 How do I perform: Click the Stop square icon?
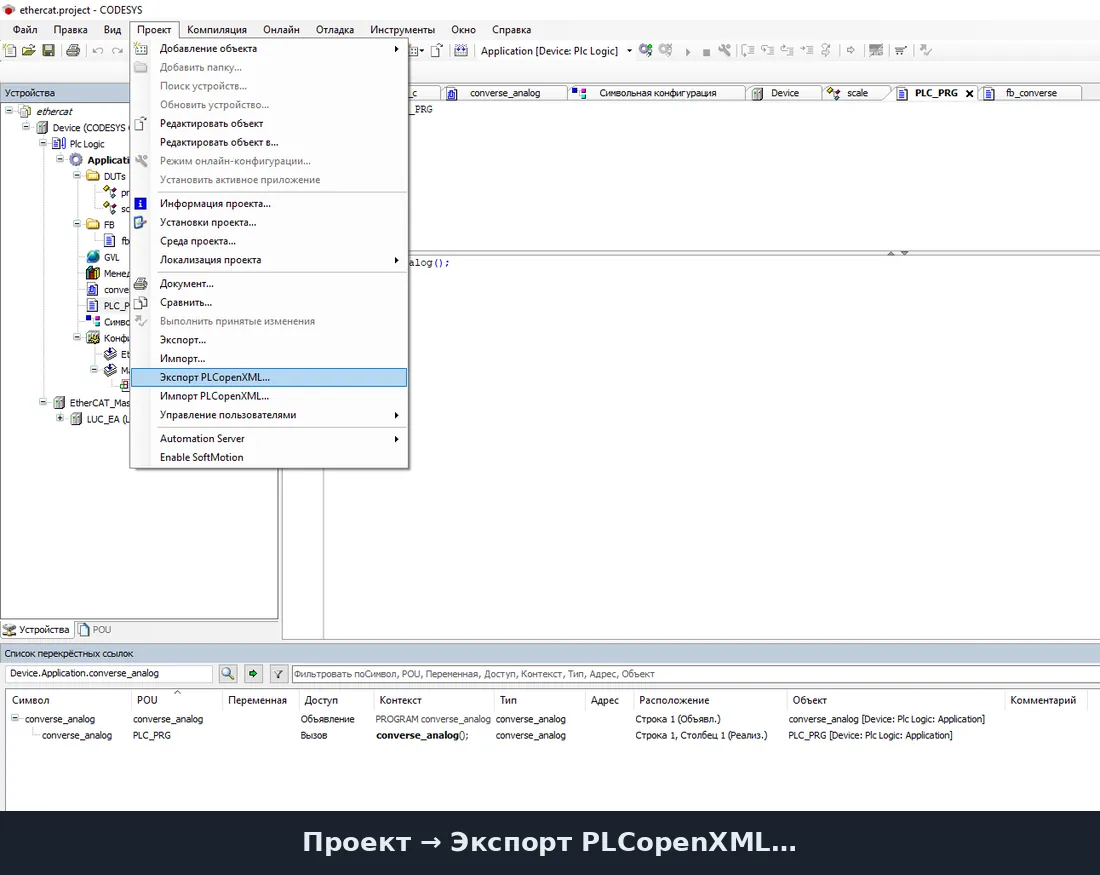pyautogui.click(x=706, y=52)
